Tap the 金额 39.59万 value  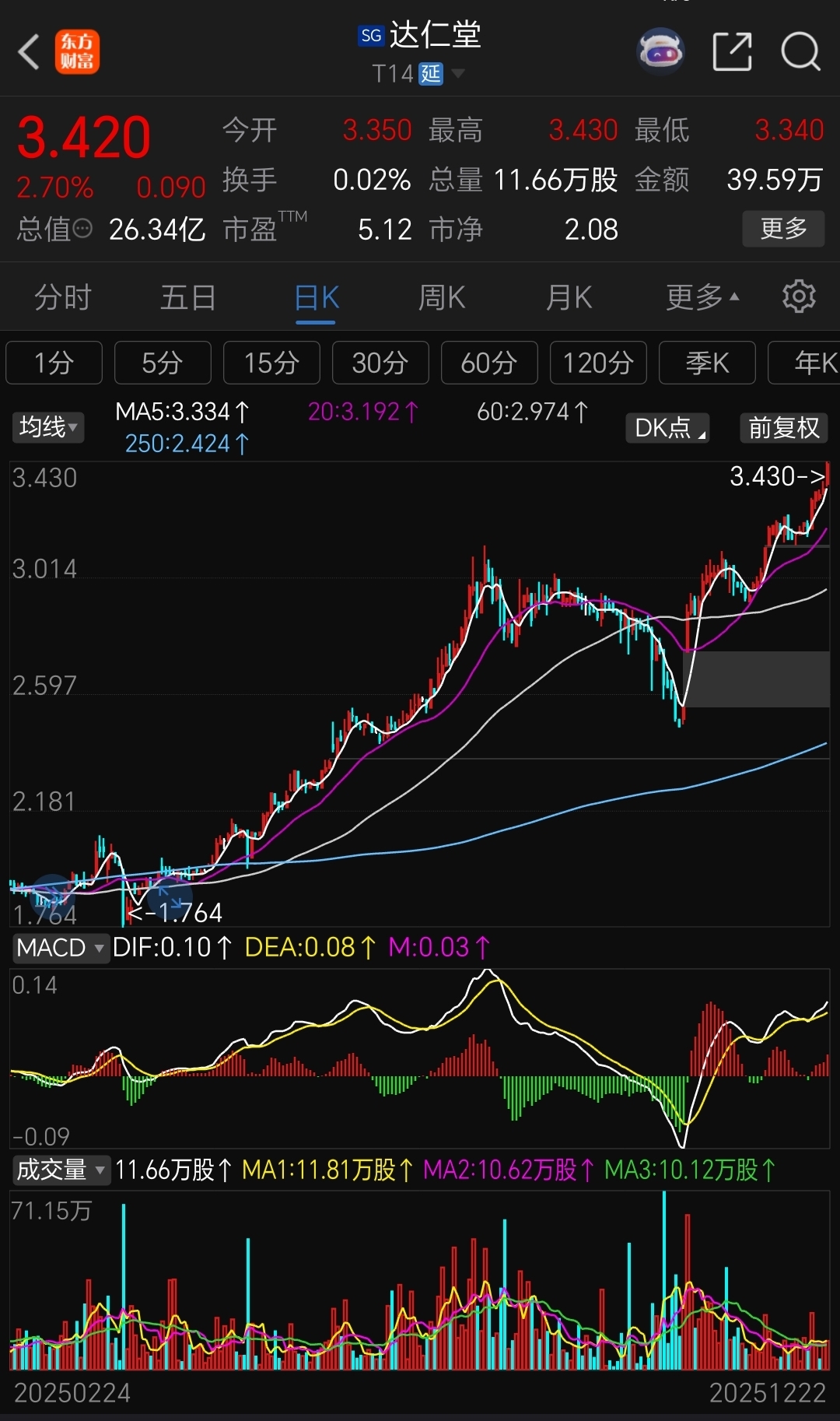tap(775, 180)
